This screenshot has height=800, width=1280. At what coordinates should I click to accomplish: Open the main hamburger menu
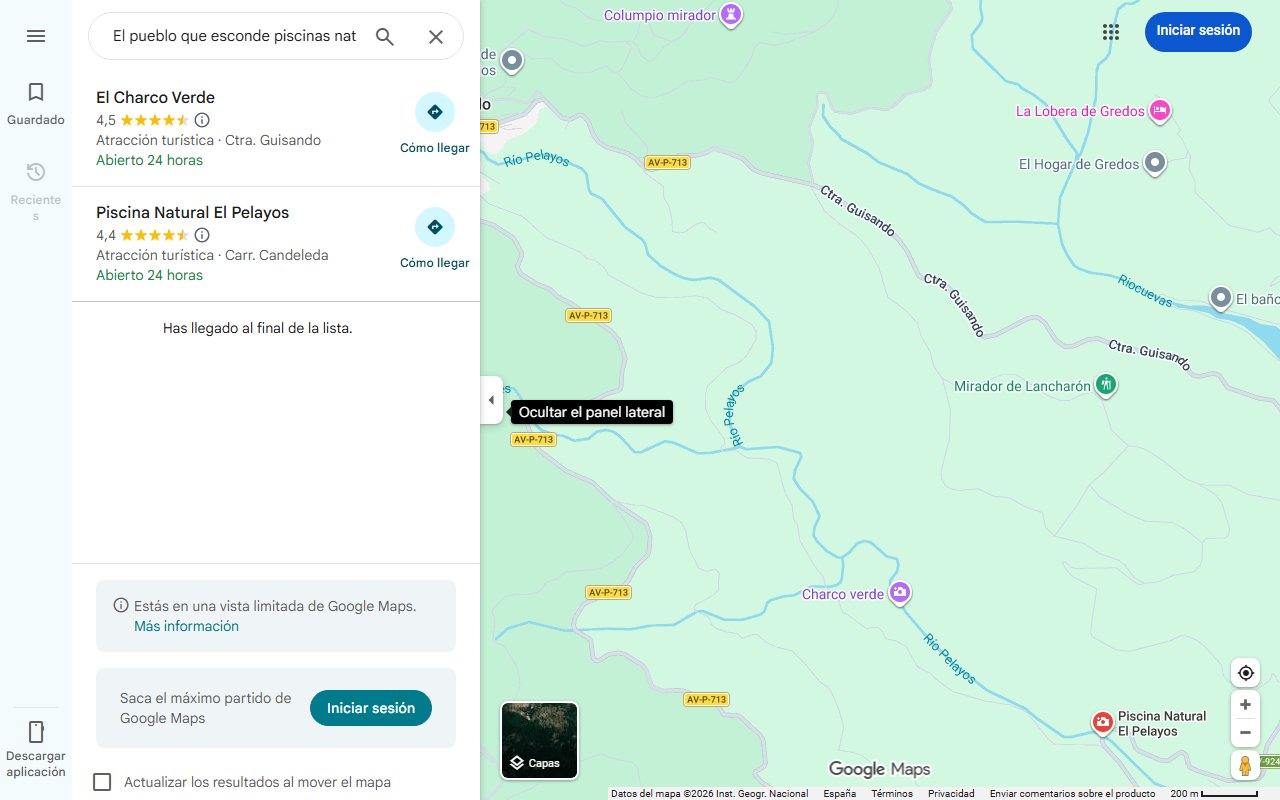tap(36, 36)
